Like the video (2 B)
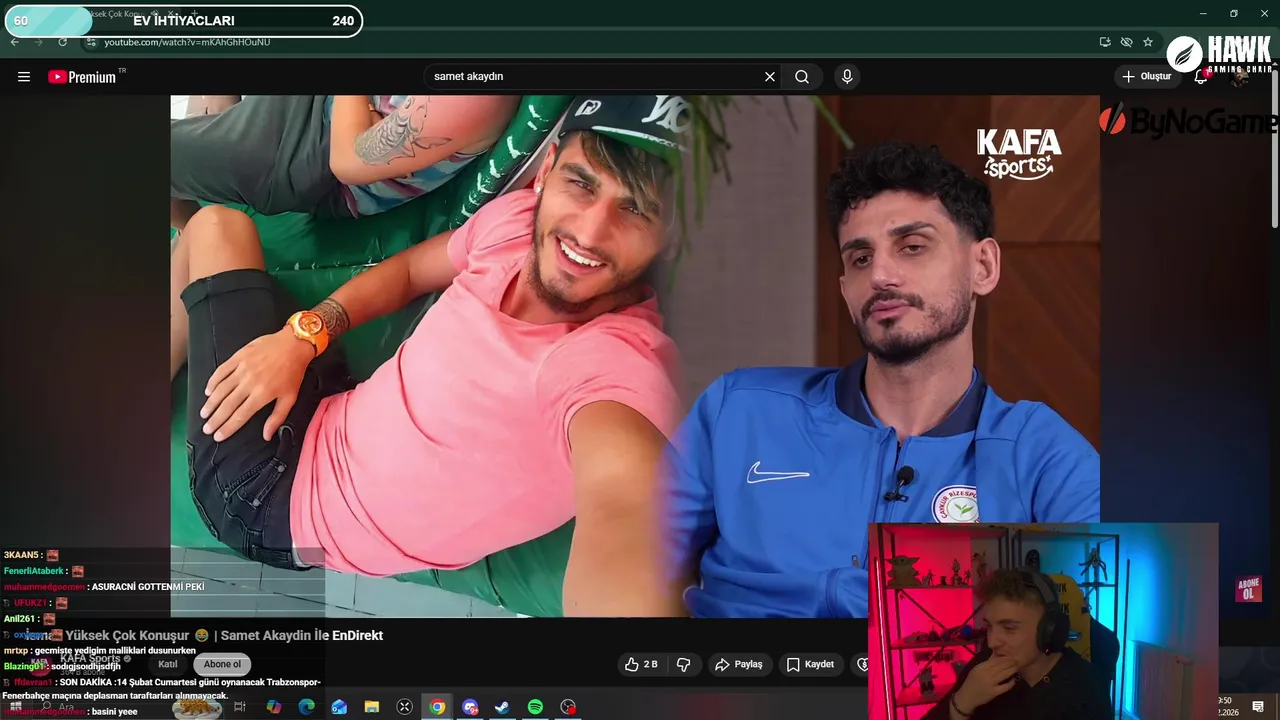This screenshot has width=1280, height=720. [641, 664]
